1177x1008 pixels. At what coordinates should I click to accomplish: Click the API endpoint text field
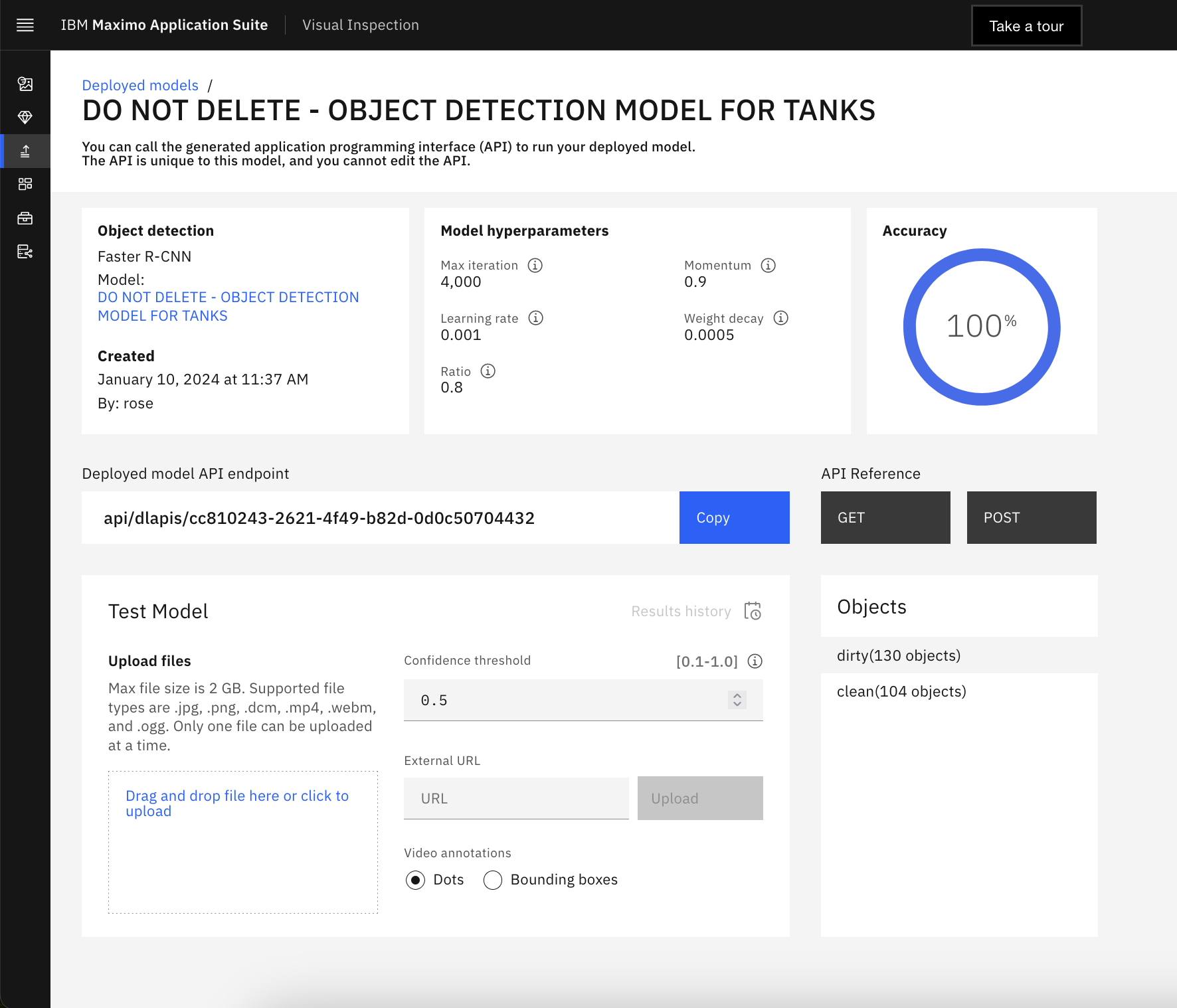point(381,518)
